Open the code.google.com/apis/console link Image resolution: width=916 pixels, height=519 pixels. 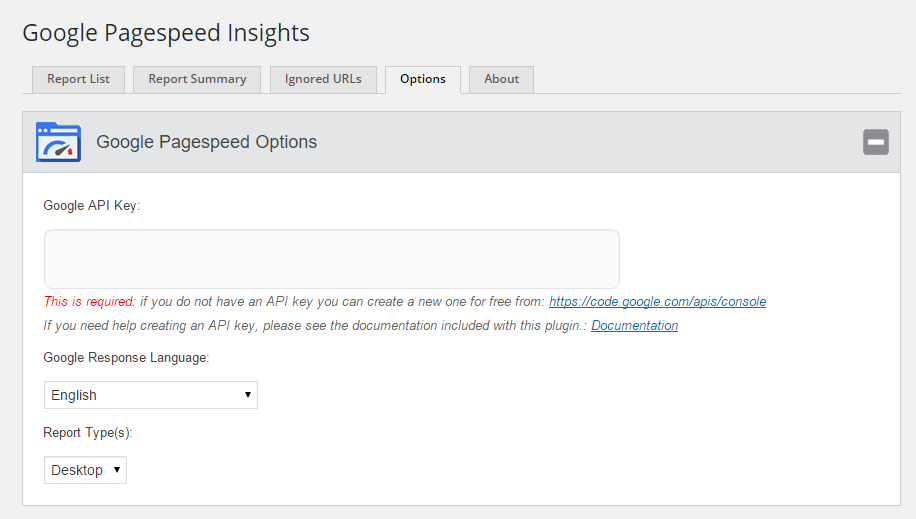click(657, 302)
